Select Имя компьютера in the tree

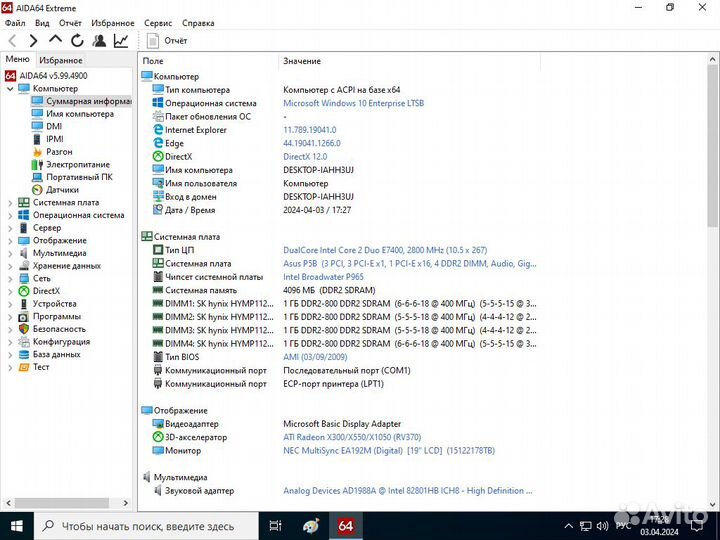point(79,113)
